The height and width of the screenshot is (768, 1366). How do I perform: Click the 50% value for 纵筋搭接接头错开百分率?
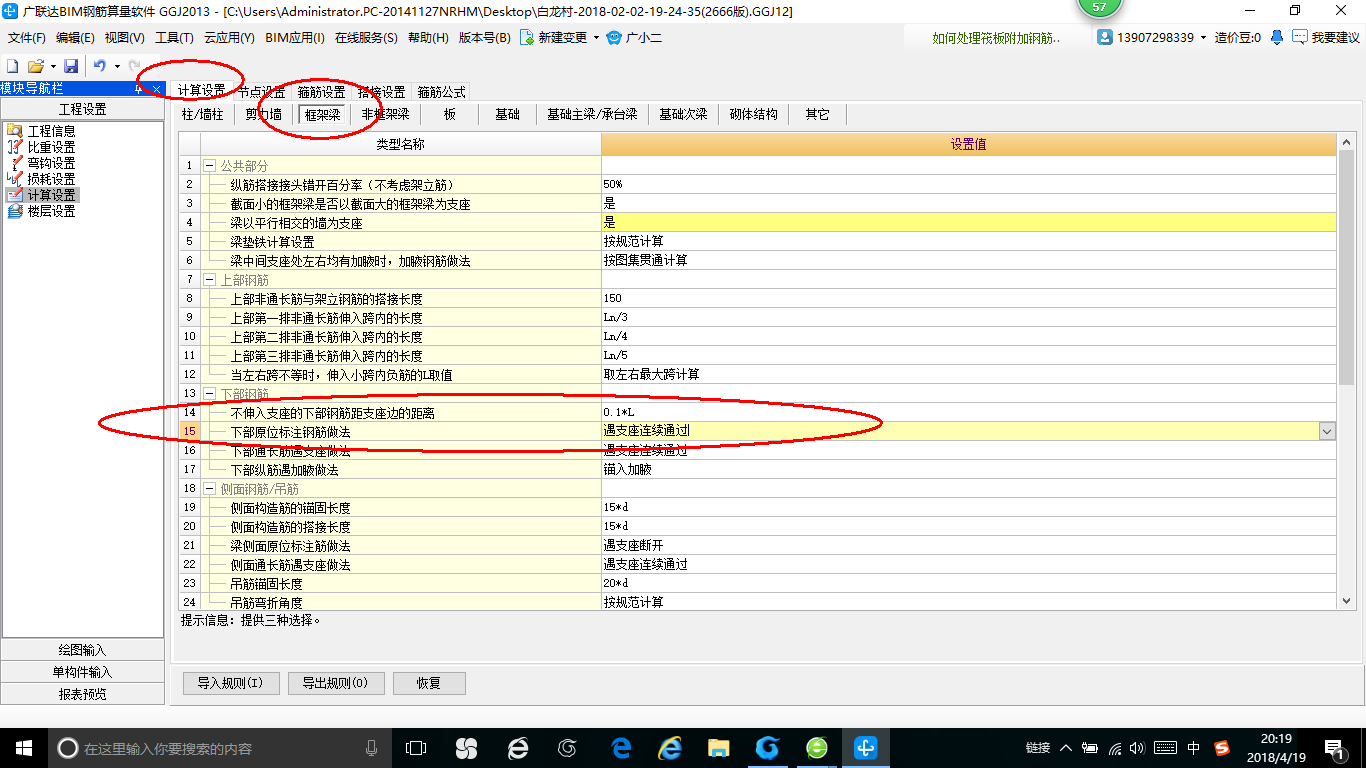point(968,185)
